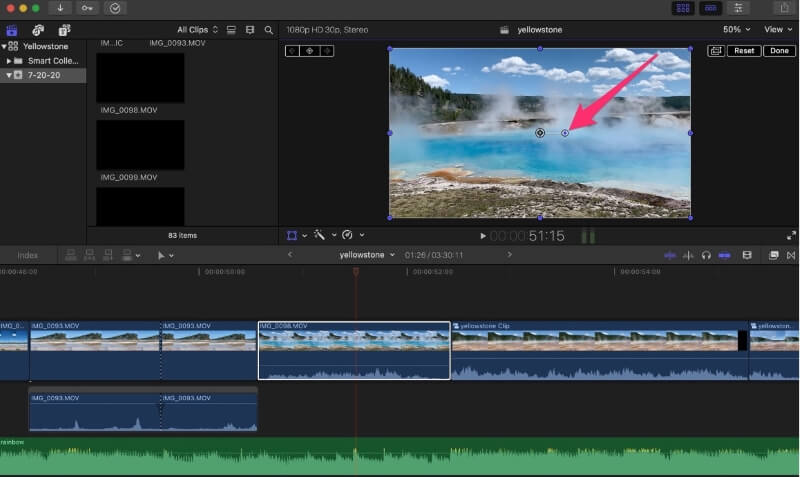Open the Background Tasks checkmark icon
Viewport: 800px width, 477px height.
pyautogui.click(x=115, y=8)
